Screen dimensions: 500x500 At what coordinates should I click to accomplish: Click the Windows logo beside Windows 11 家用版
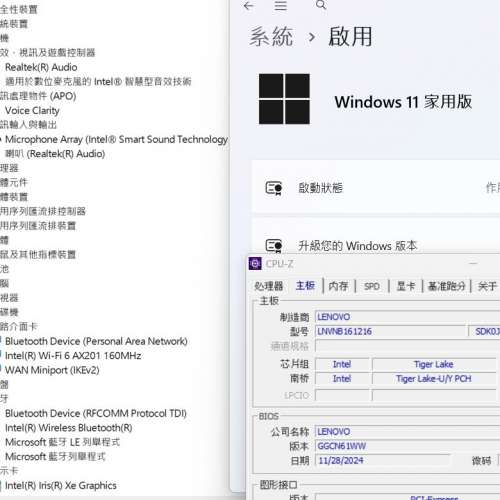click(x=284, y=99)
